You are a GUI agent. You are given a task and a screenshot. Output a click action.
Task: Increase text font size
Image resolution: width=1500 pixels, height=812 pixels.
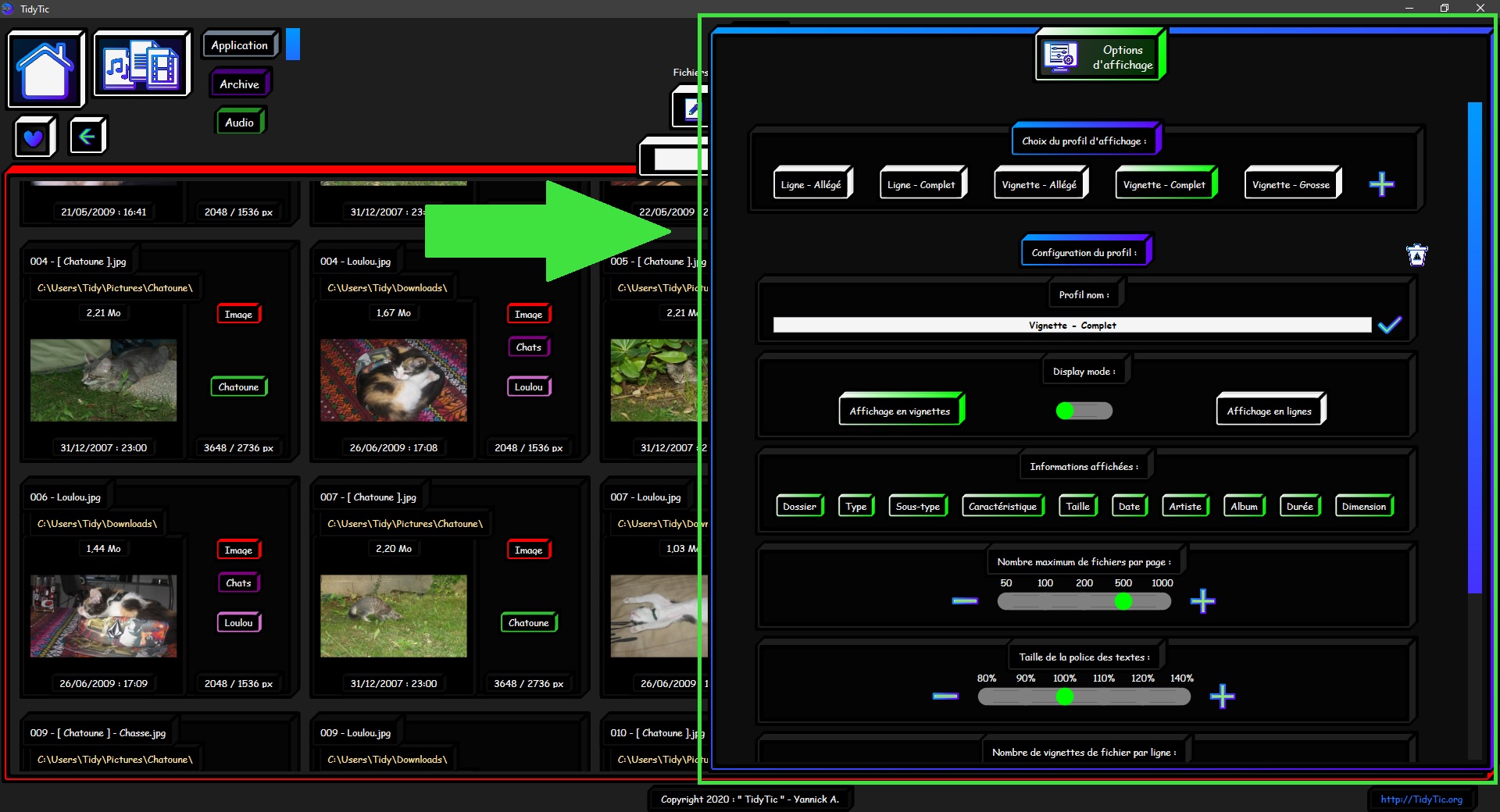pos(1222,696)
